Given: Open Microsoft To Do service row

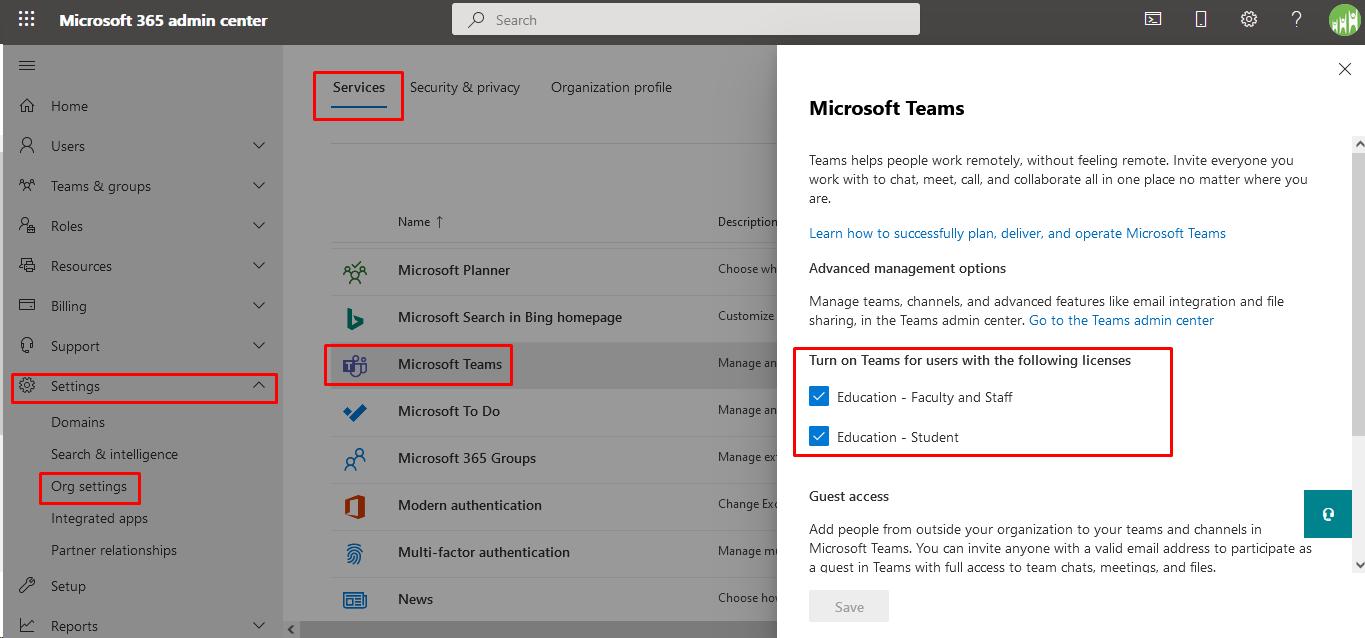Looking at the screenshot, I should tap(554, 411).
